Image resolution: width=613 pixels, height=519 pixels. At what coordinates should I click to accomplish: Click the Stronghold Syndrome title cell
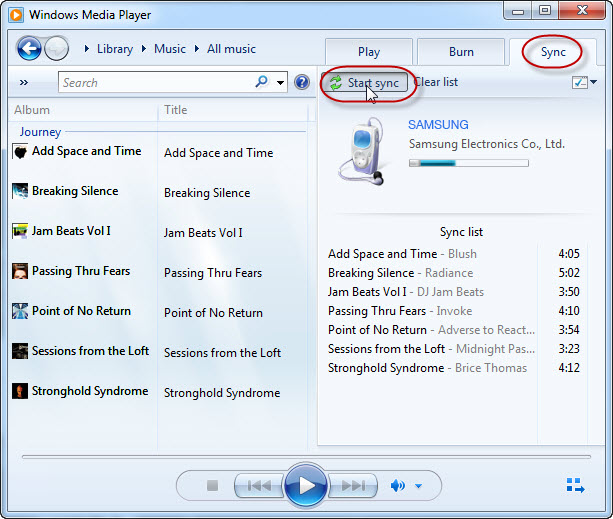tap(222, 393)
